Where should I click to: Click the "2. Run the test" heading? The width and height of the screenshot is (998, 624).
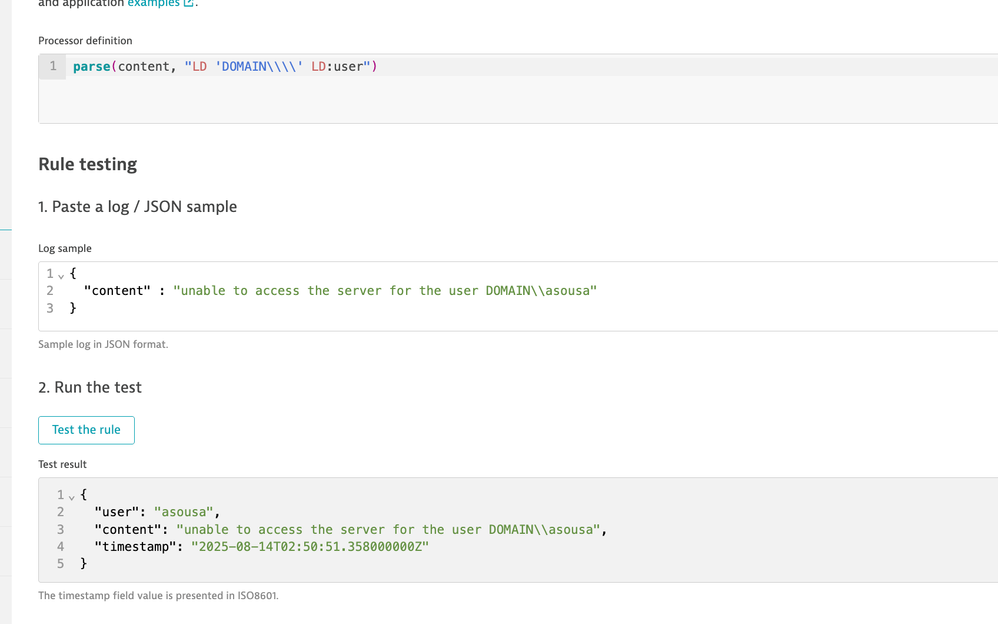(90, 387)
